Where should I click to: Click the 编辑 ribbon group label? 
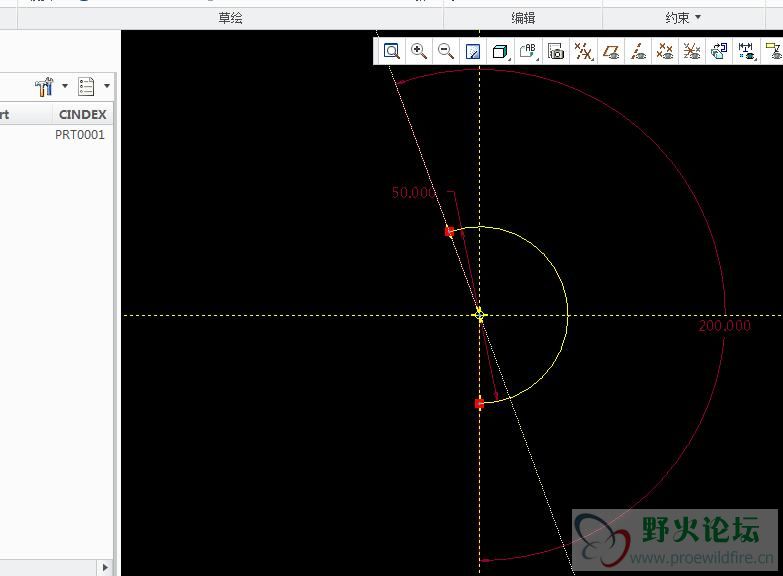[523, 18]
